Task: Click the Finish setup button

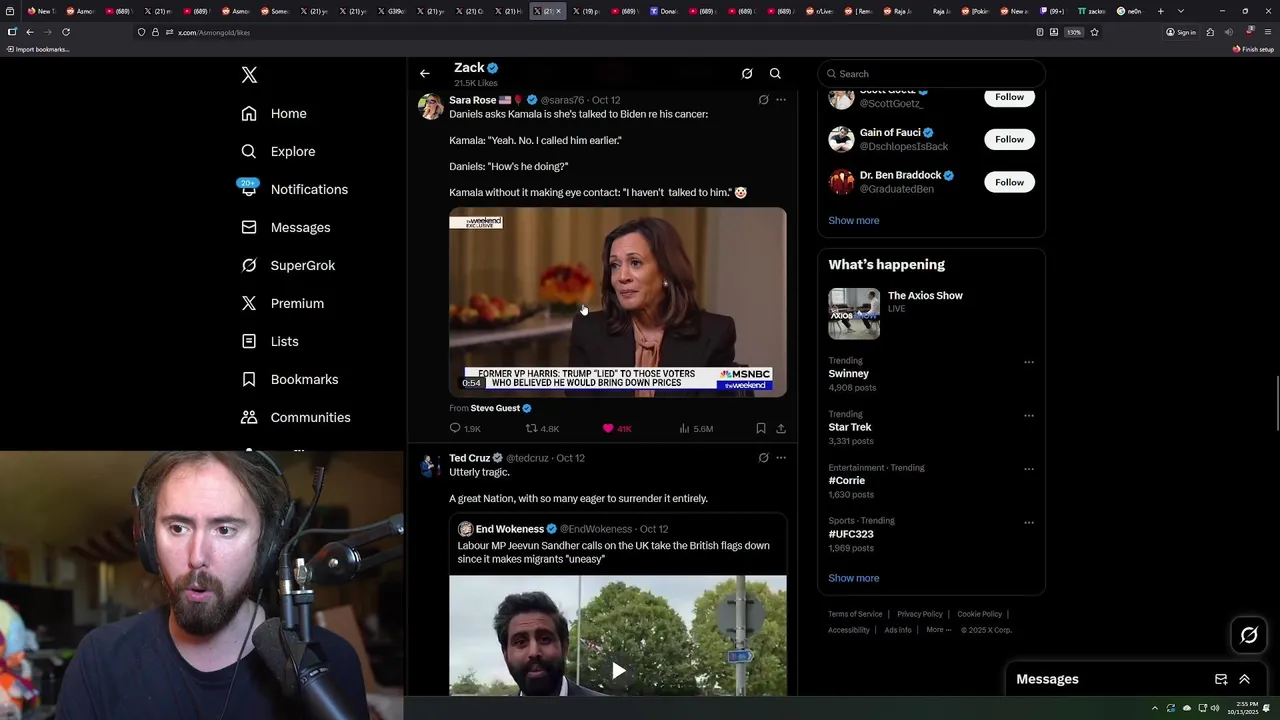Action: coord(1253,49)
